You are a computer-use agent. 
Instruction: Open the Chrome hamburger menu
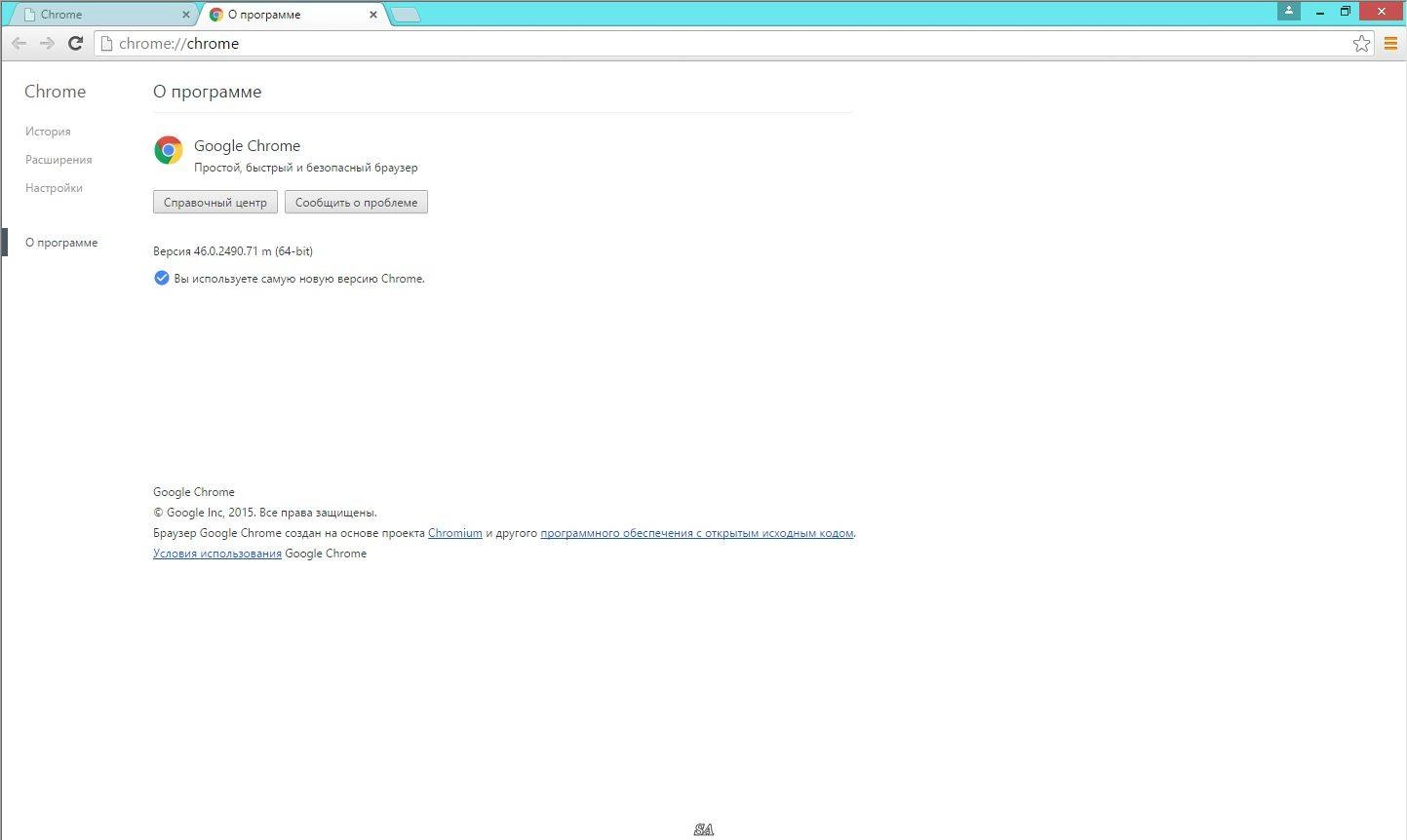point(1390,43)
